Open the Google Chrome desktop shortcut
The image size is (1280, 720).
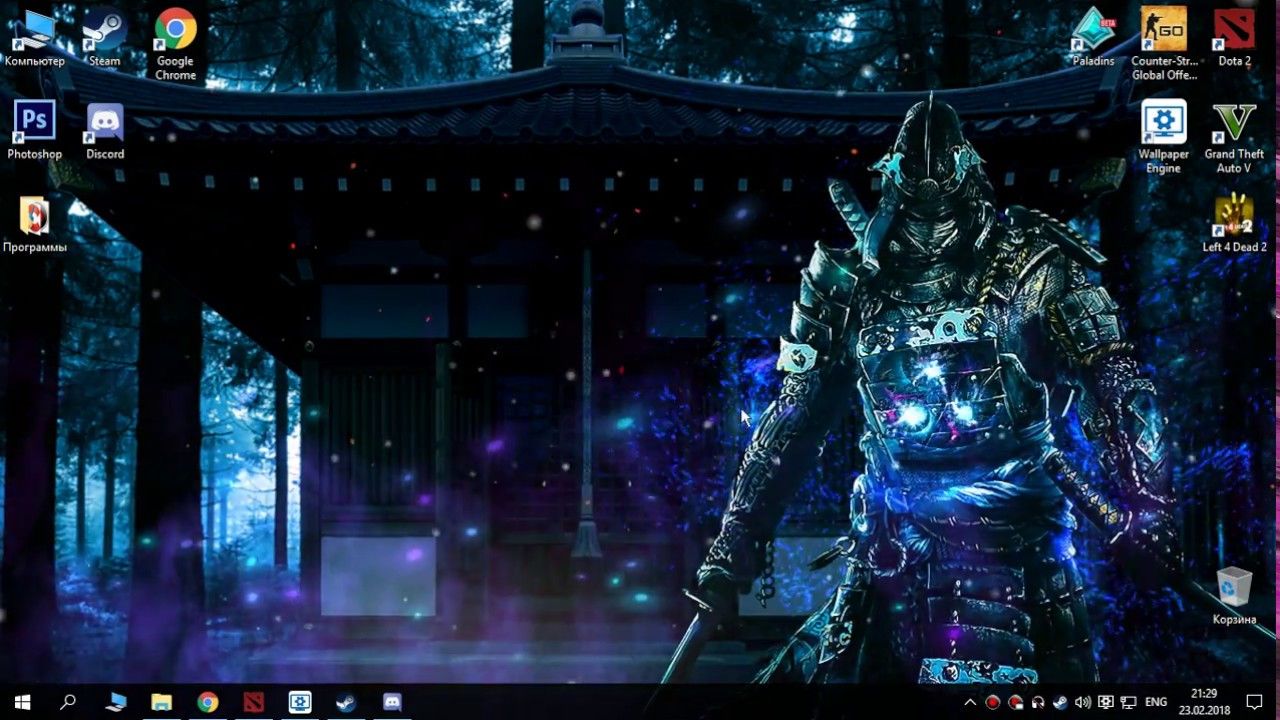(x=175, y=44)
